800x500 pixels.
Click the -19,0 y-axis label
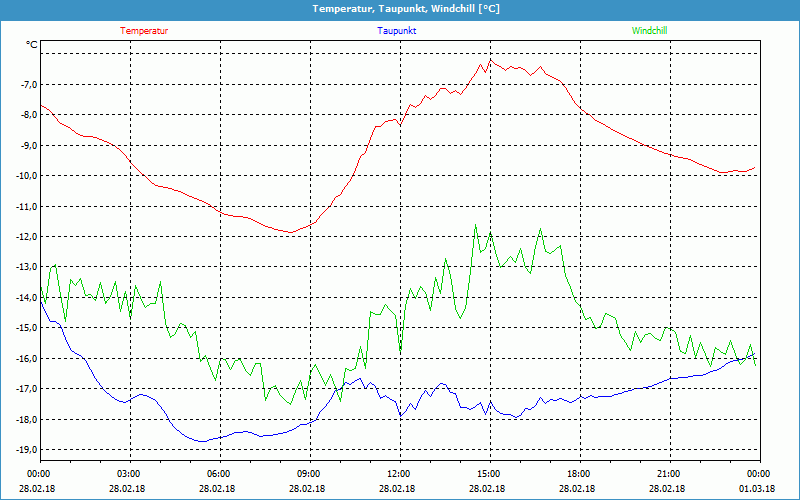click(x=26, y=449)
